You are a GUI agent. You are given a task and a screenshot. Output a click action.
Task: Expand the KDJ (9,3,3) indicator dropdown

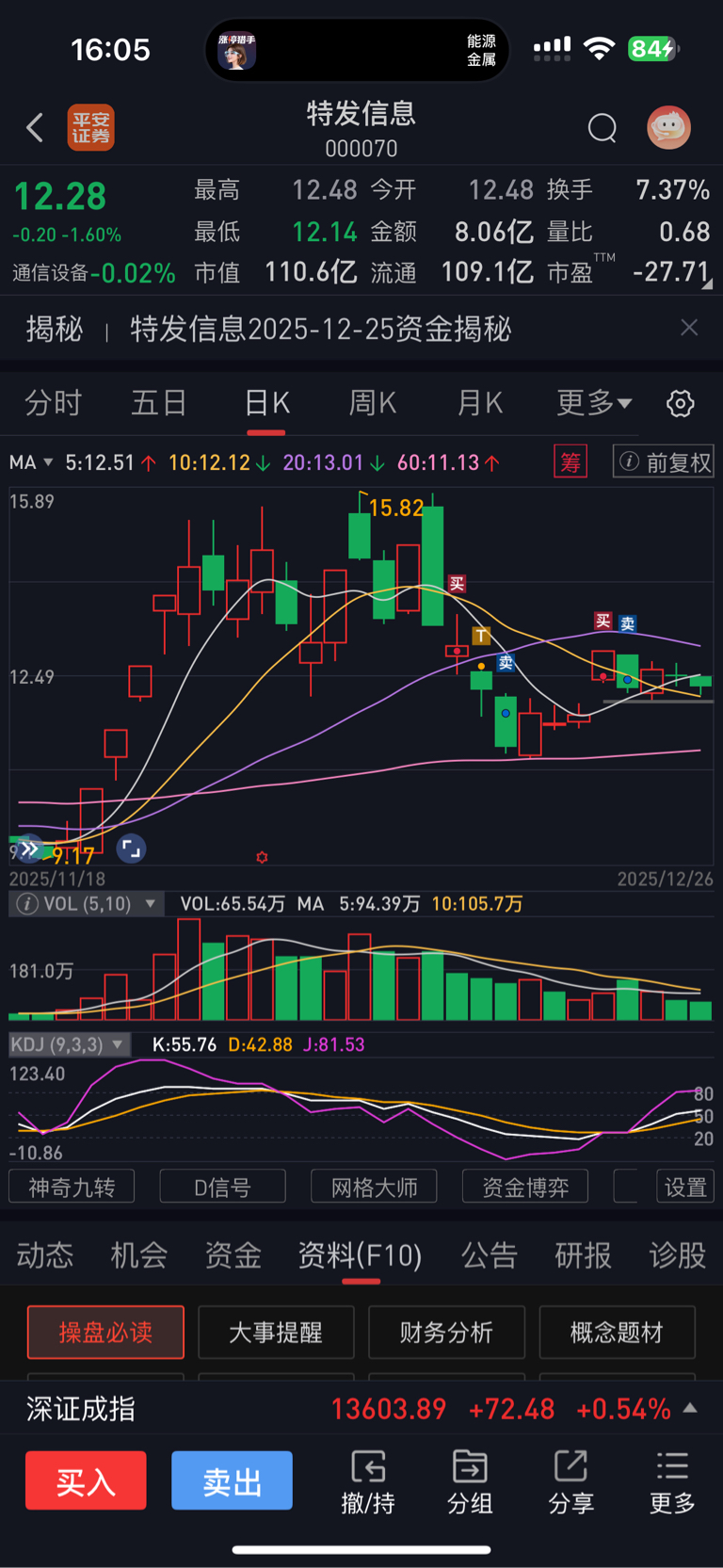(x=68, y=1044)
